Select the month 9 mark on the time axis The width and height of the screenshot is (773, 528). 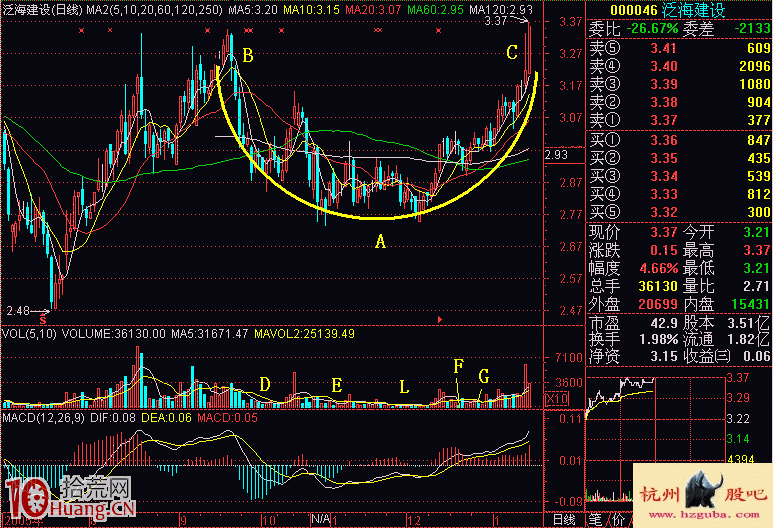183,520
